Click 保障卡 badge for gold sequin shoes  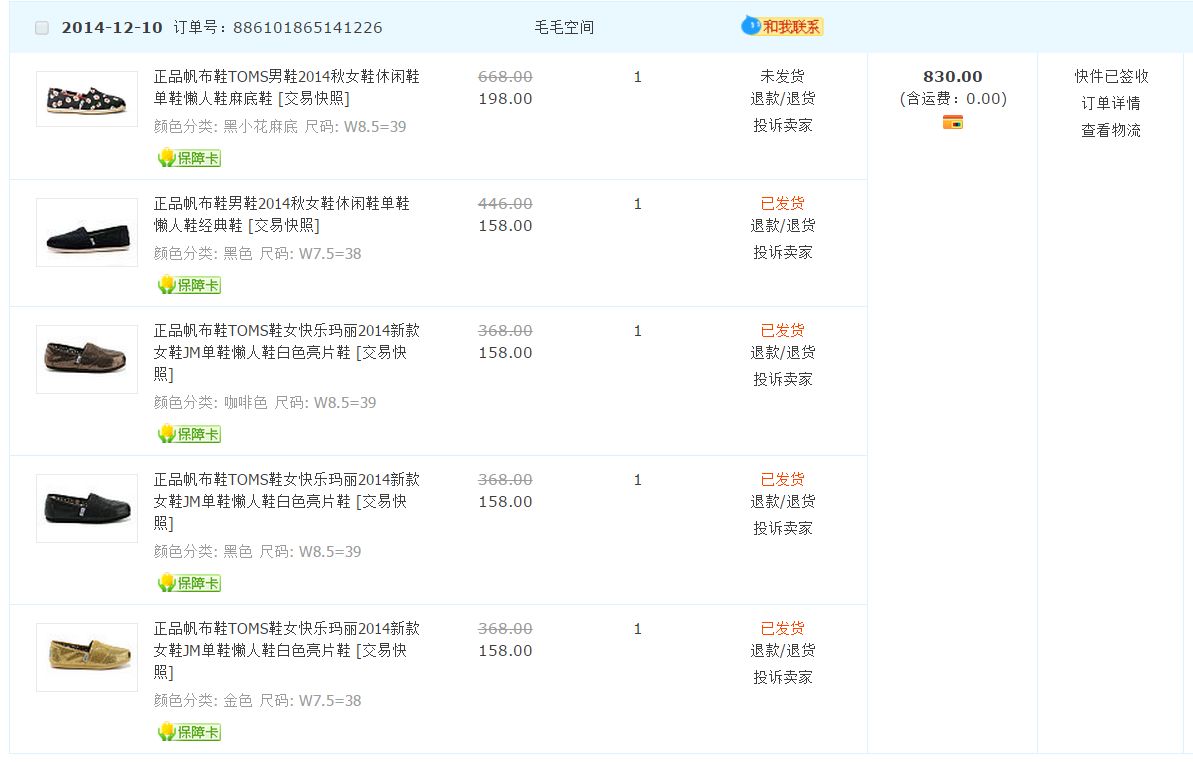click(x=189, y=732)
